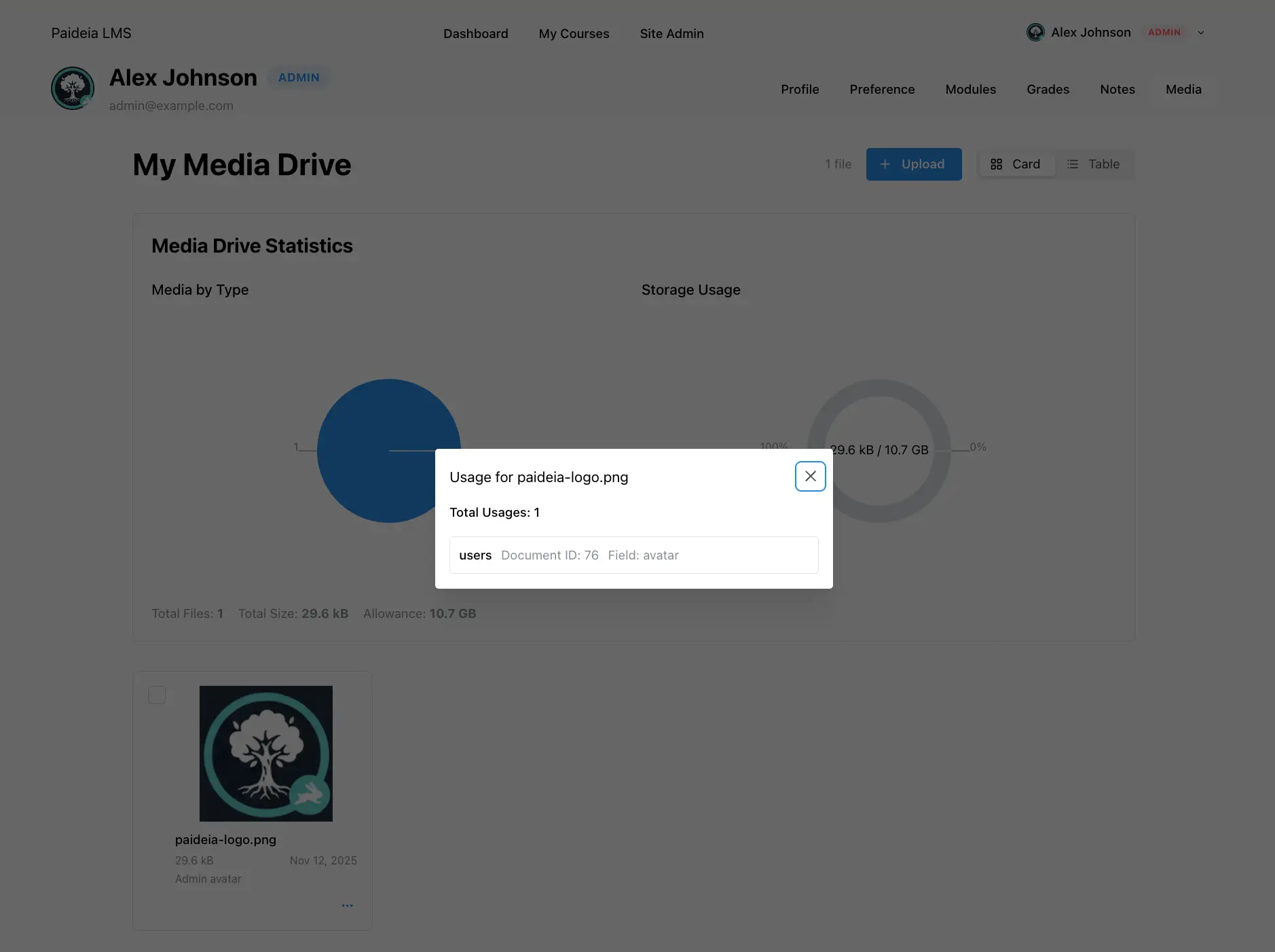Navigate to Site Admin

(671, 34)
